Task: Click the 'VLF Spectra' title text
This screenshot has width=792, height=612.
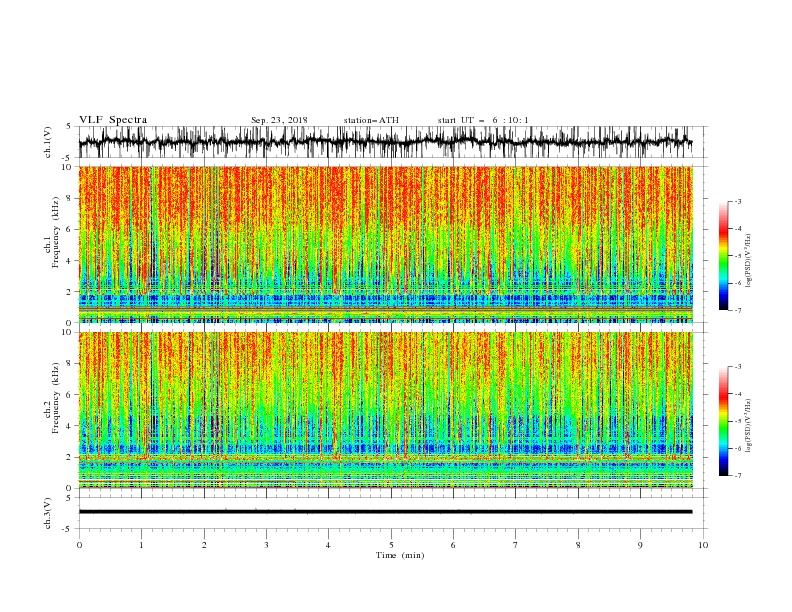Action: (x=113, y=120)
